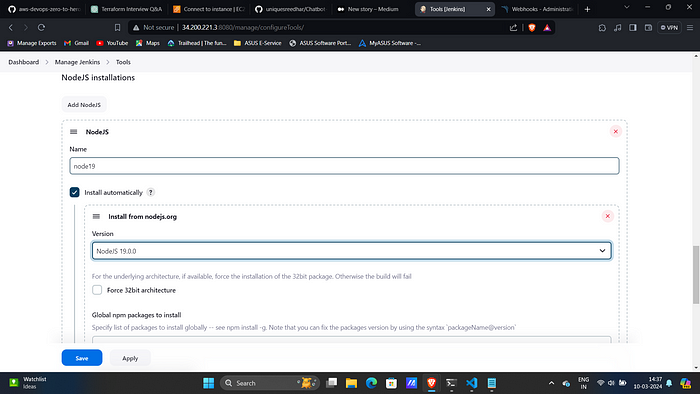Open Visual Studio Code from taskbar
This screenshot has height=394, width=700.
pyautogui.click(x=471, y=383)
